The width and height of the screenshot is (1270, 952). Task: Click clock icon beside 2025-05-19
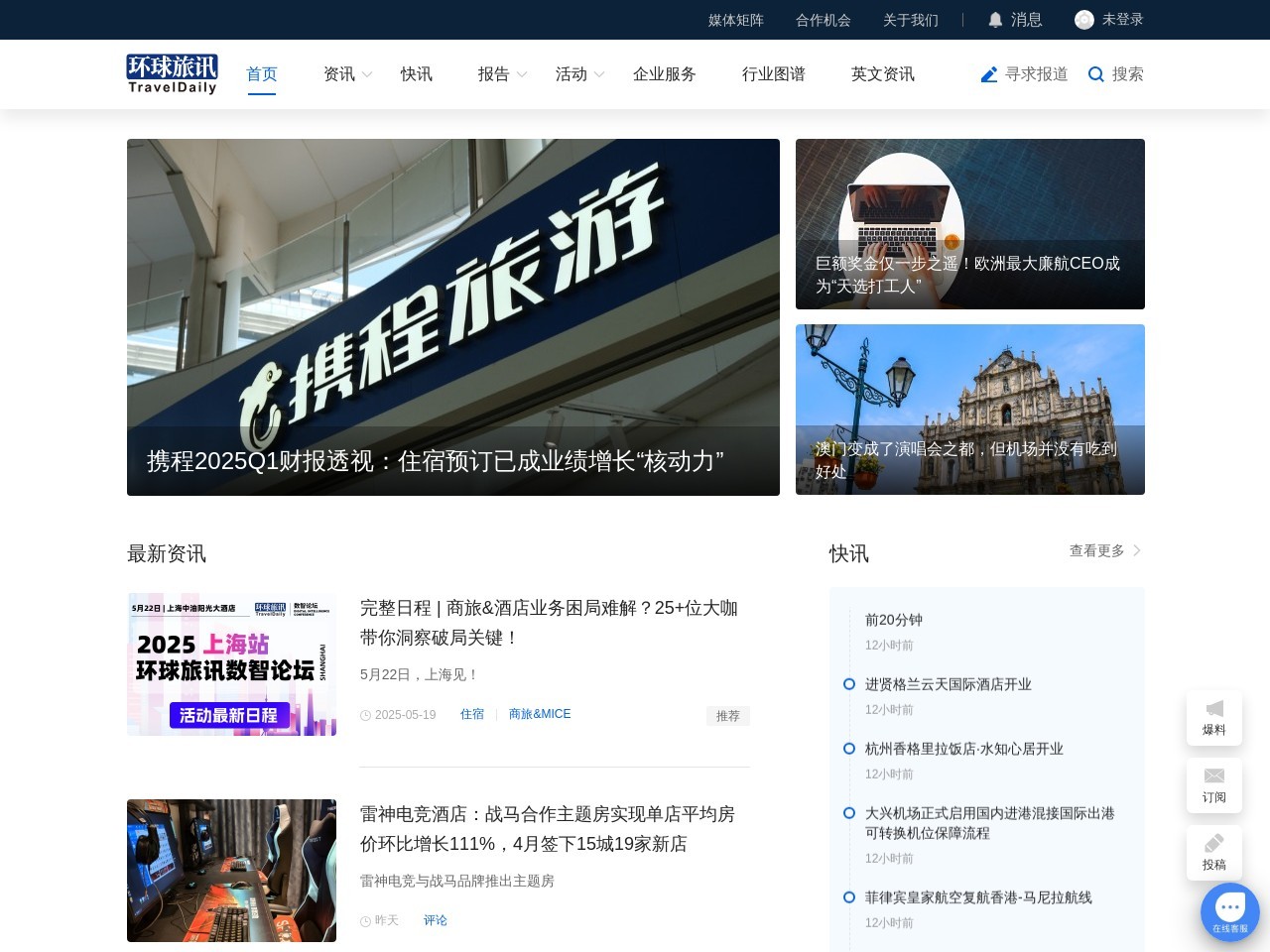click(x=365, y=715)
